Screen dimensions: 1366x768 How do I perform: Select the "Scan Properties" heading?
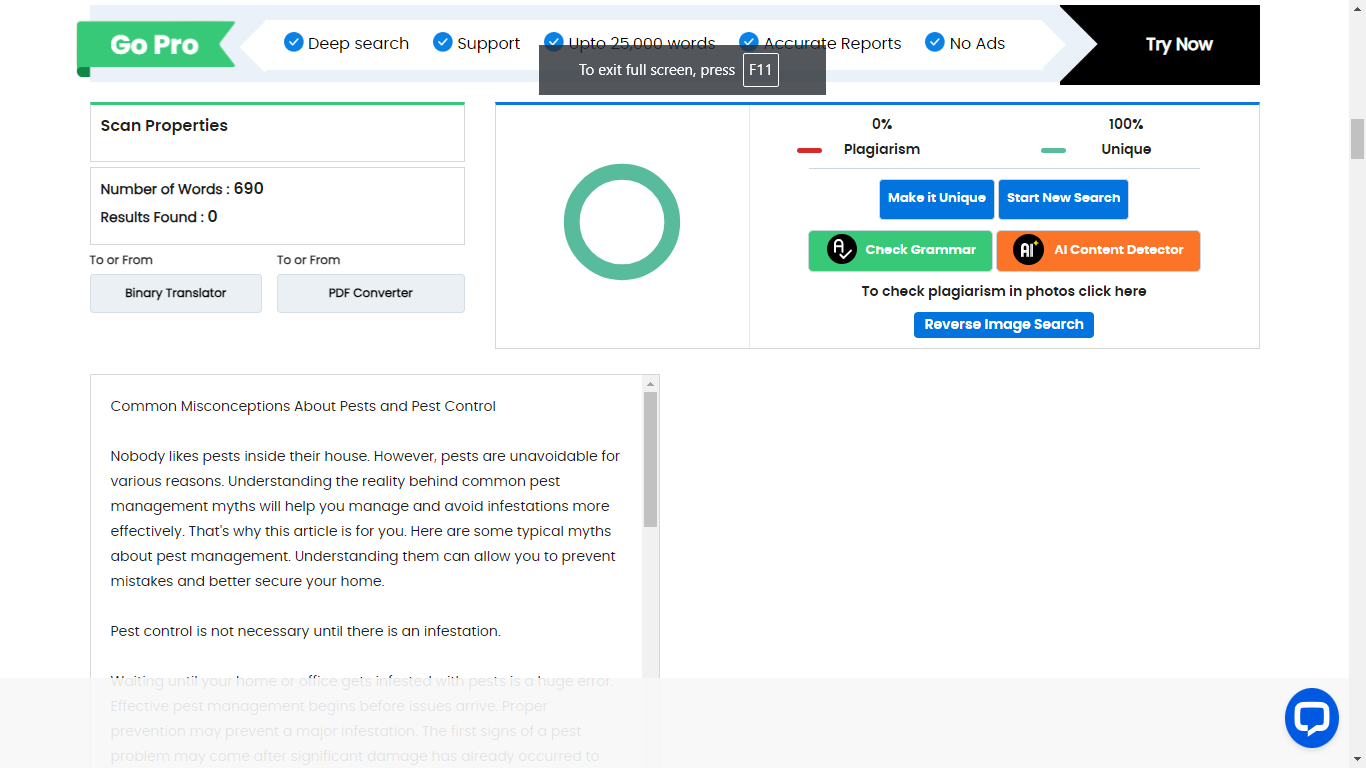point(164,126)
